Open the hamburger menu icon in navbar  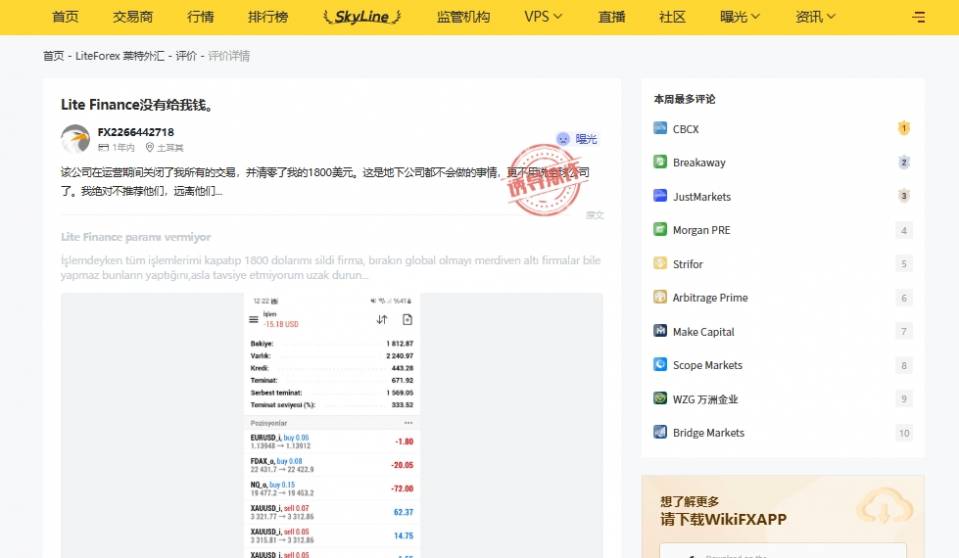coord(918,17)
